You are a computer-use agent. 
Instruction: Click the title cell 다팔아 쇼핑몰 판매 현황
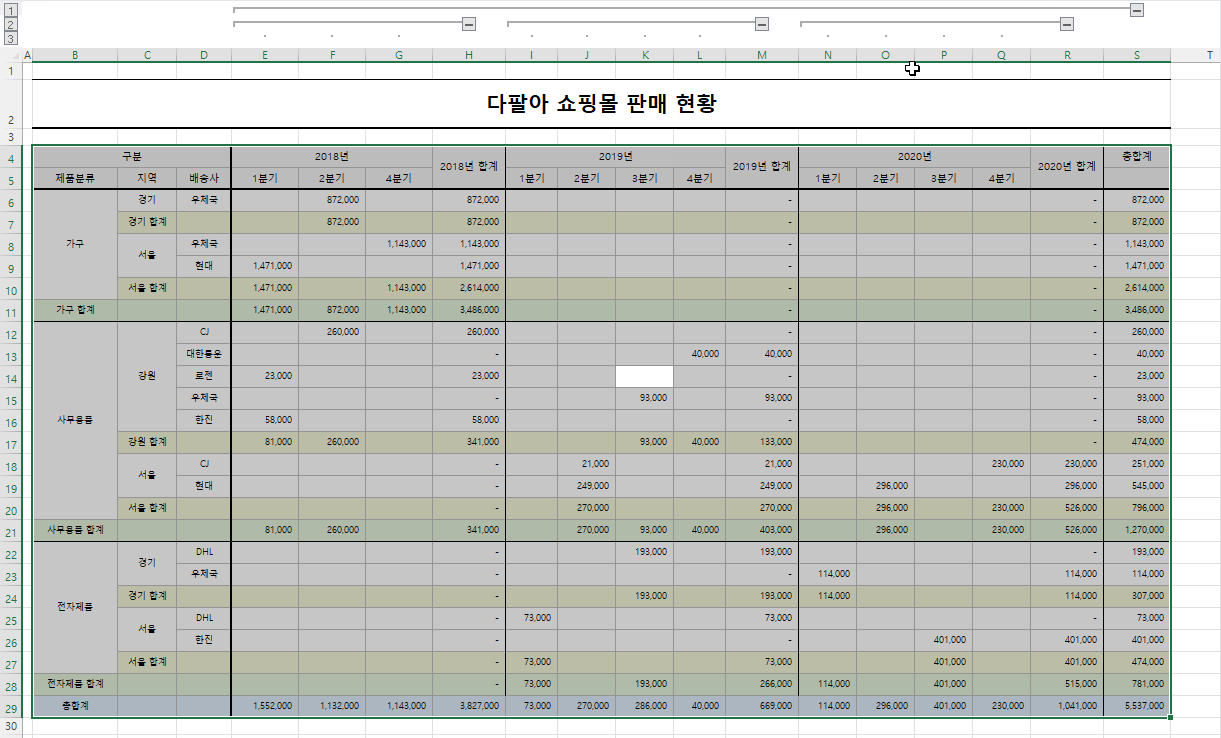click(601, 104)
